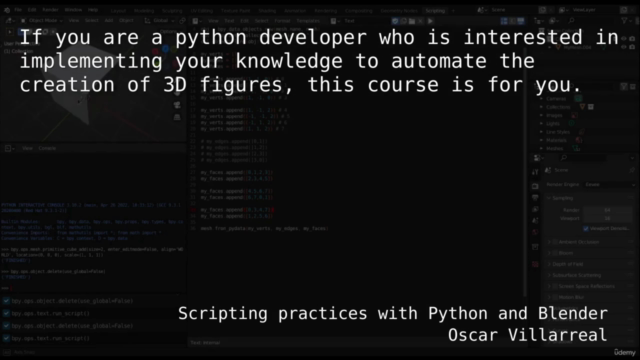The height and width of the screenshot is (360, 640).
Task: Switch to the Sculpting workspace tab
Action: (x=172, y=11)
